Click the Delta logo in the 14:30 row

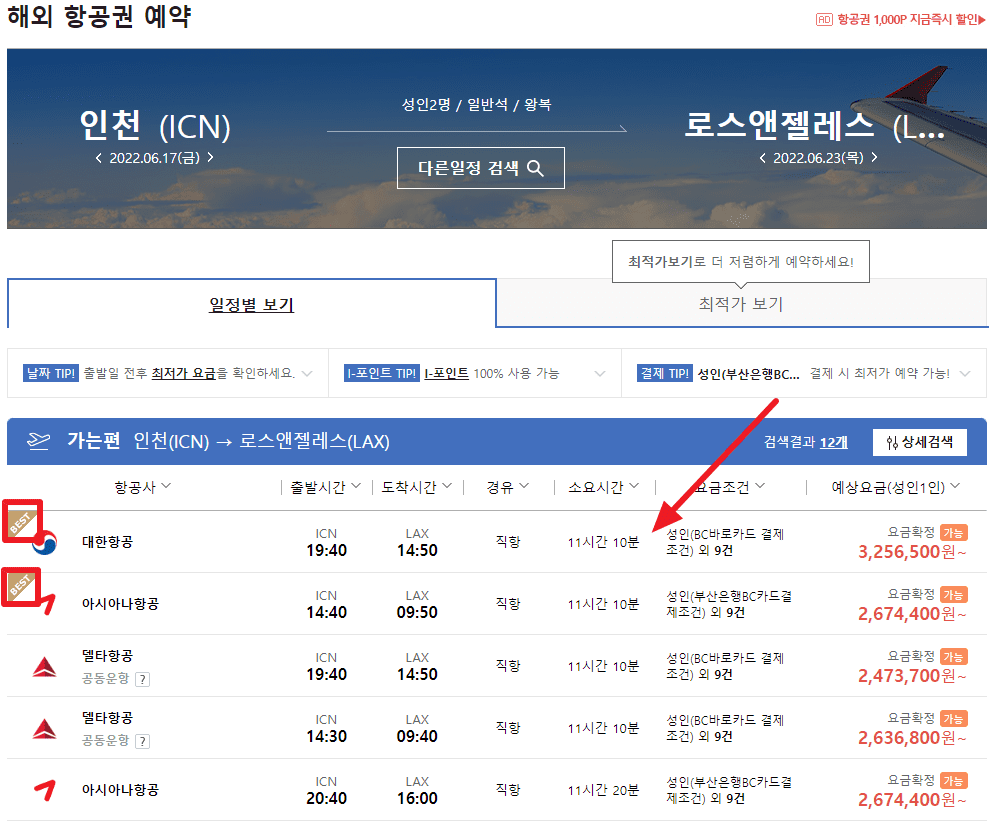click(44, 729)
